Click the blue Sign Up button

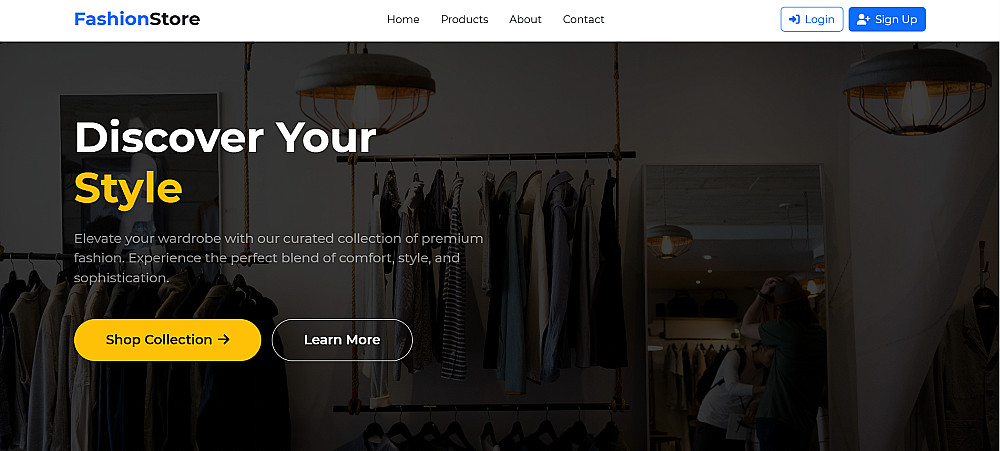coord(887,19)
